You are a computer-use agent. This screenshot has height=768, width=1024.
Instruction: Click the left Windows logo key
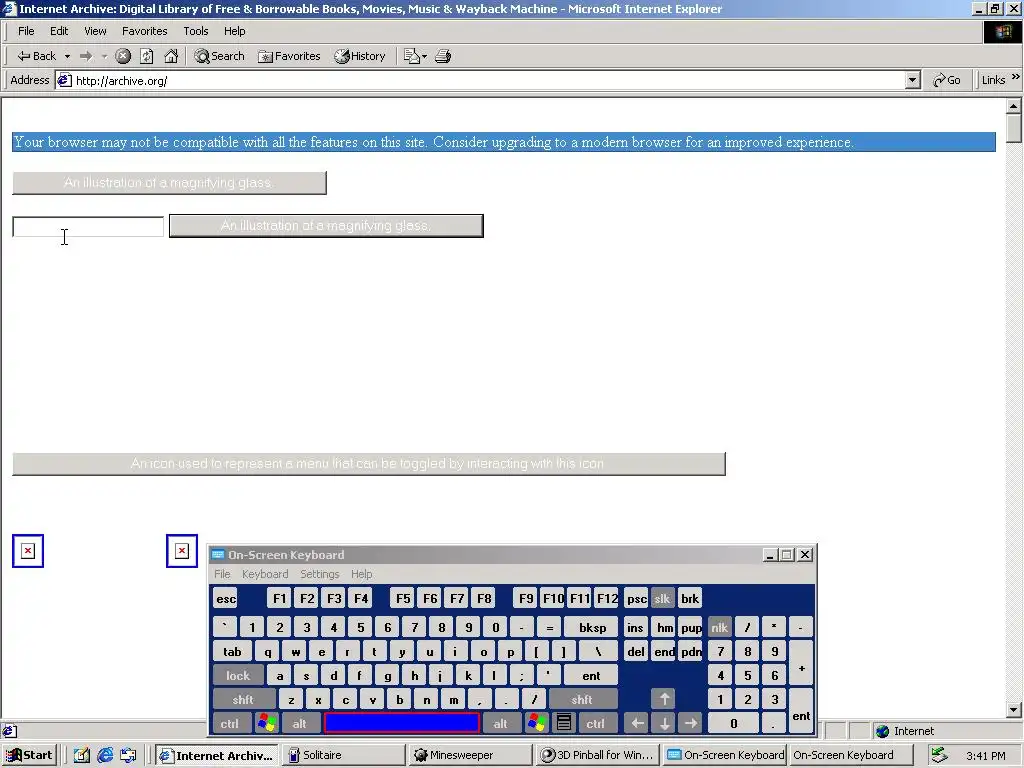[x=267, y=724]
